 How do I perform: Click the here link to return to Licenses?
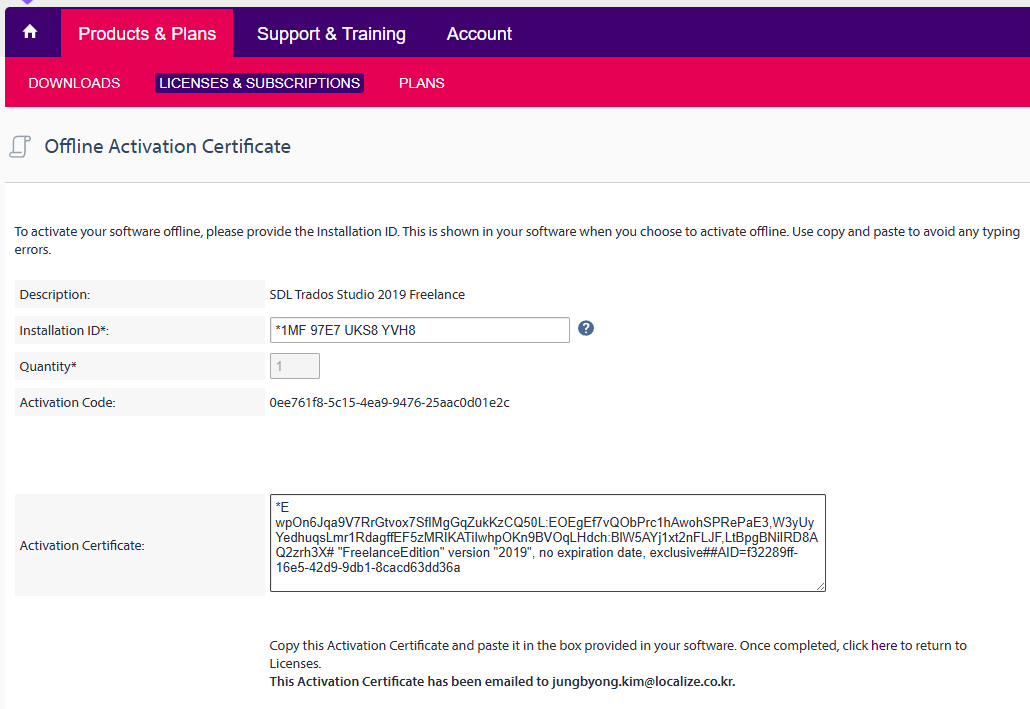(x=884, y=645)
